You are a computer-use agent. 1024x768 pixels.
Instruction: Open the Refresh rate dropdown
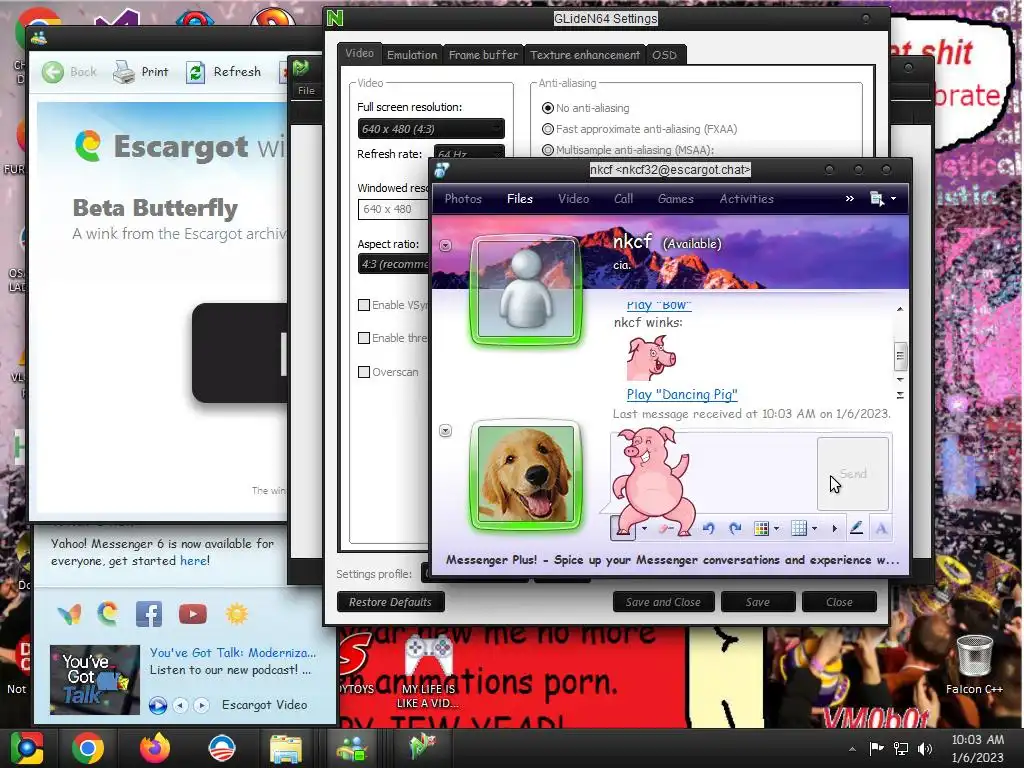469,152
